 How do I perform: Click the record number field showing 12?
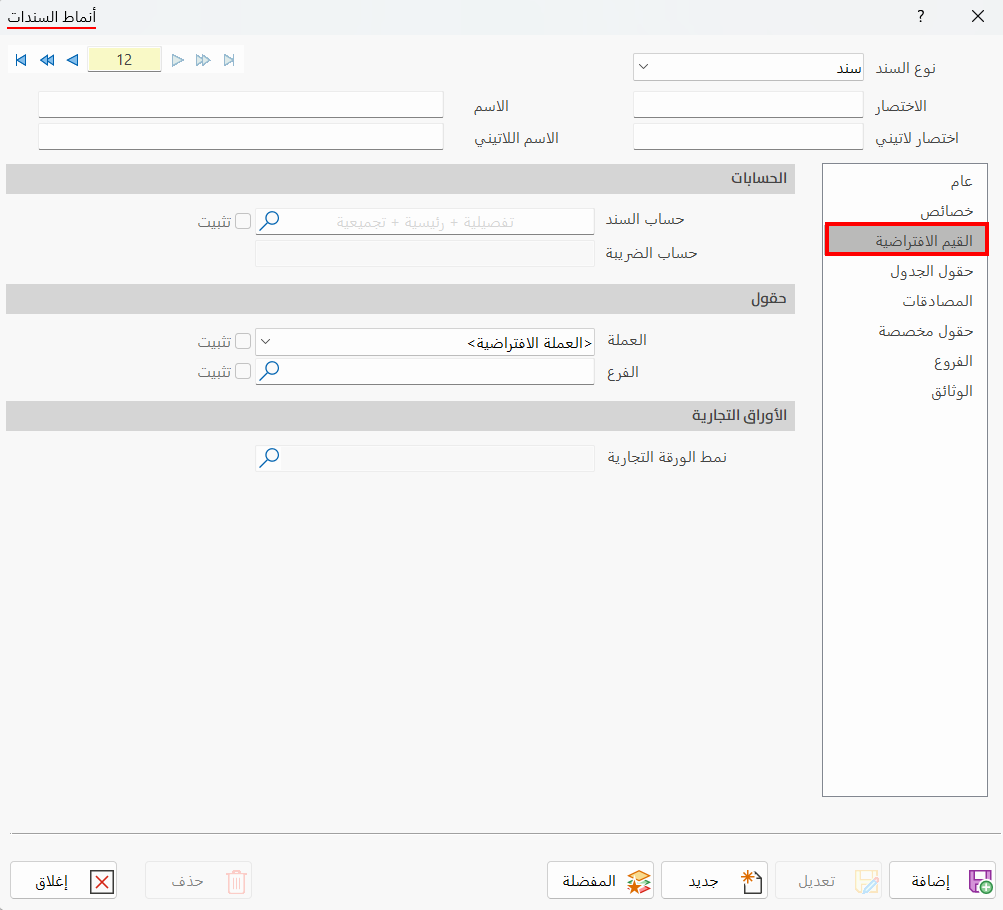pyautogui.click(x=124, y=59)
